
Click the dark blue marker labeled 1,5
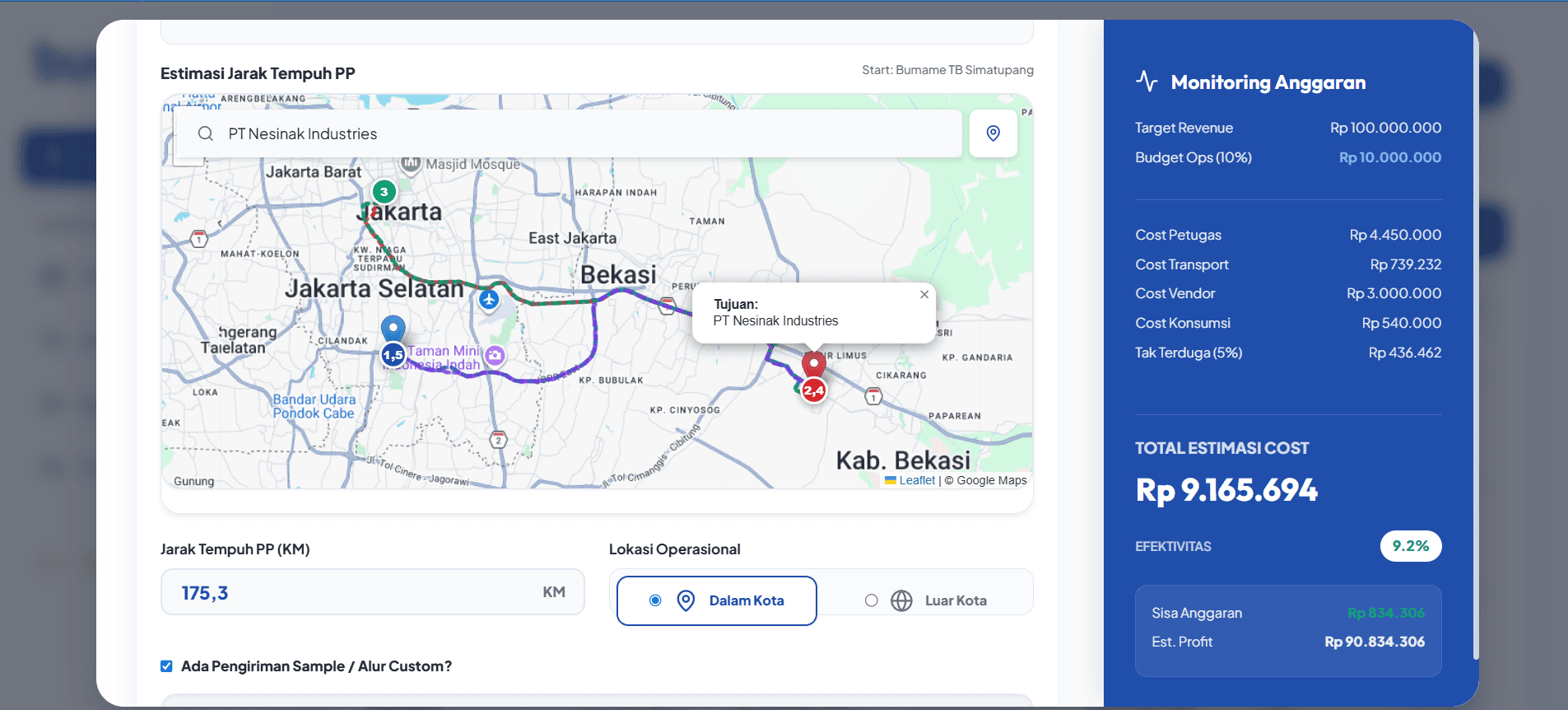click(393, 355)
